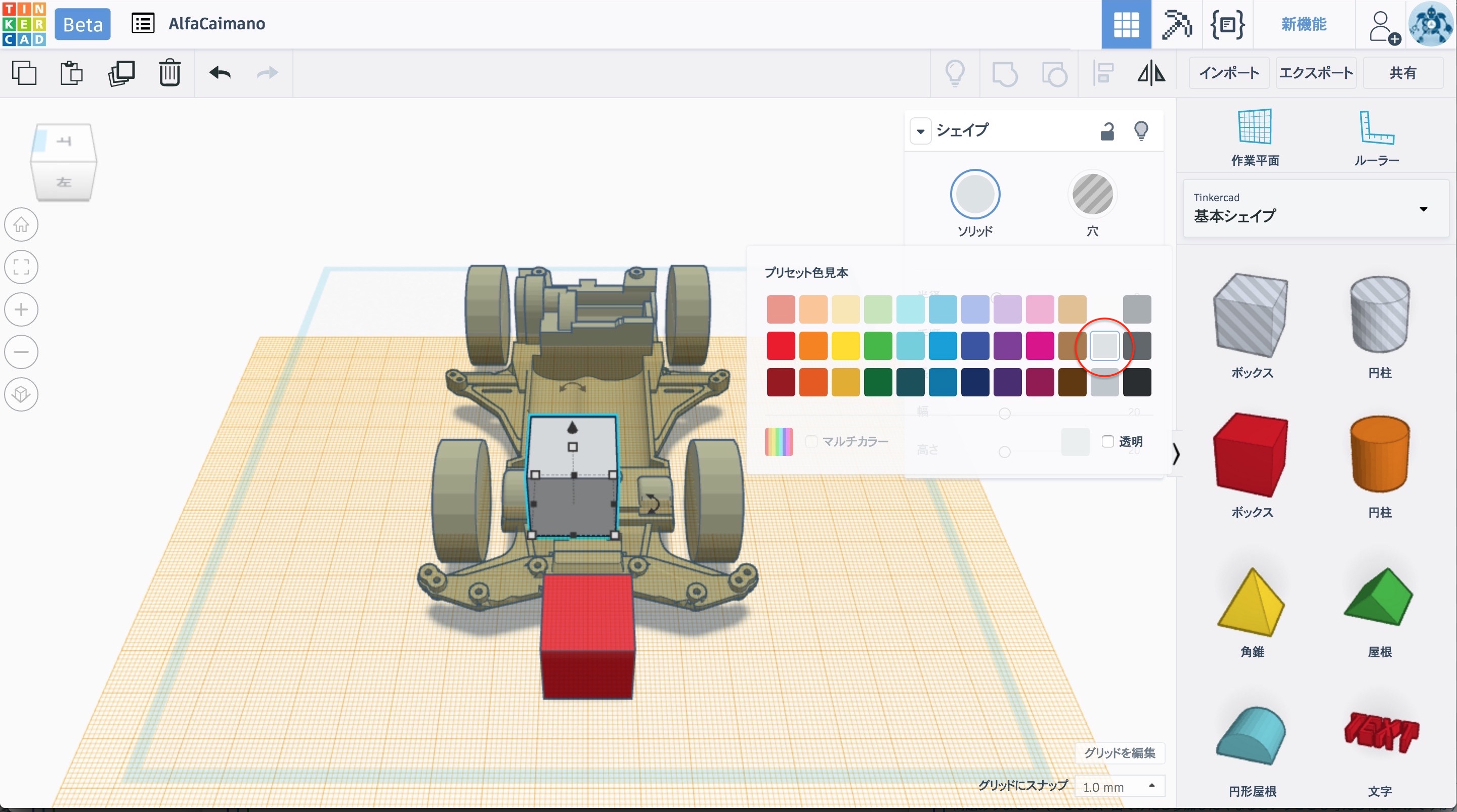This screenshot has width=1457, height=812.
Task: Toggle the shape lock icon
Action: coord(1107,130)
